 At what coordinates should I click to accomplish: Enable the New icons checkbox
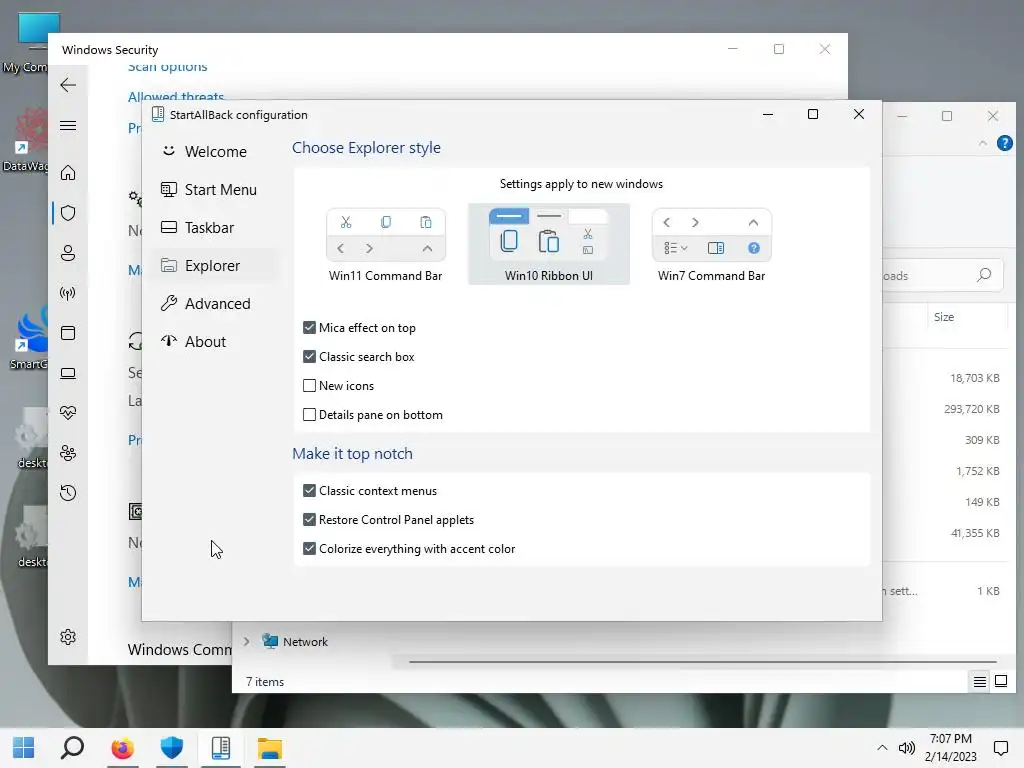310,385
